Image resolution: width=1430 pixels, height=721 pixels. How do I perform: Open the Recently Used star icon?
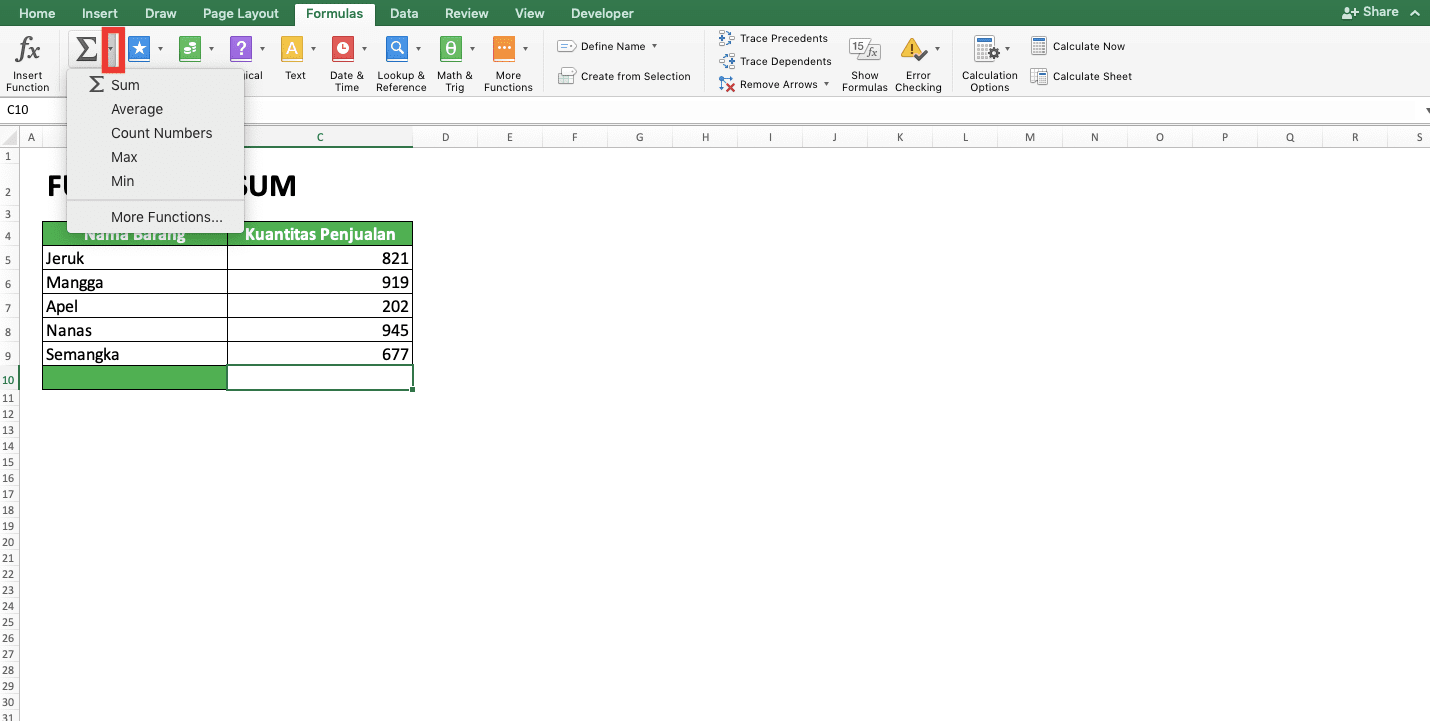coord(139,48)
